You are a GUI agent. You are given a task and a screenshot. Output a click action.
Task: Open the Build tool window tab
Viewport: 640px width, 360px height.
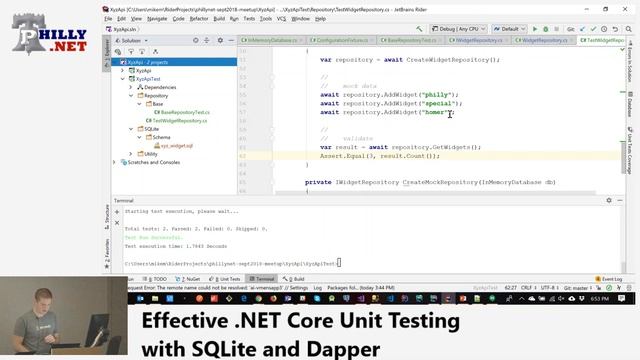pos(293,279)
